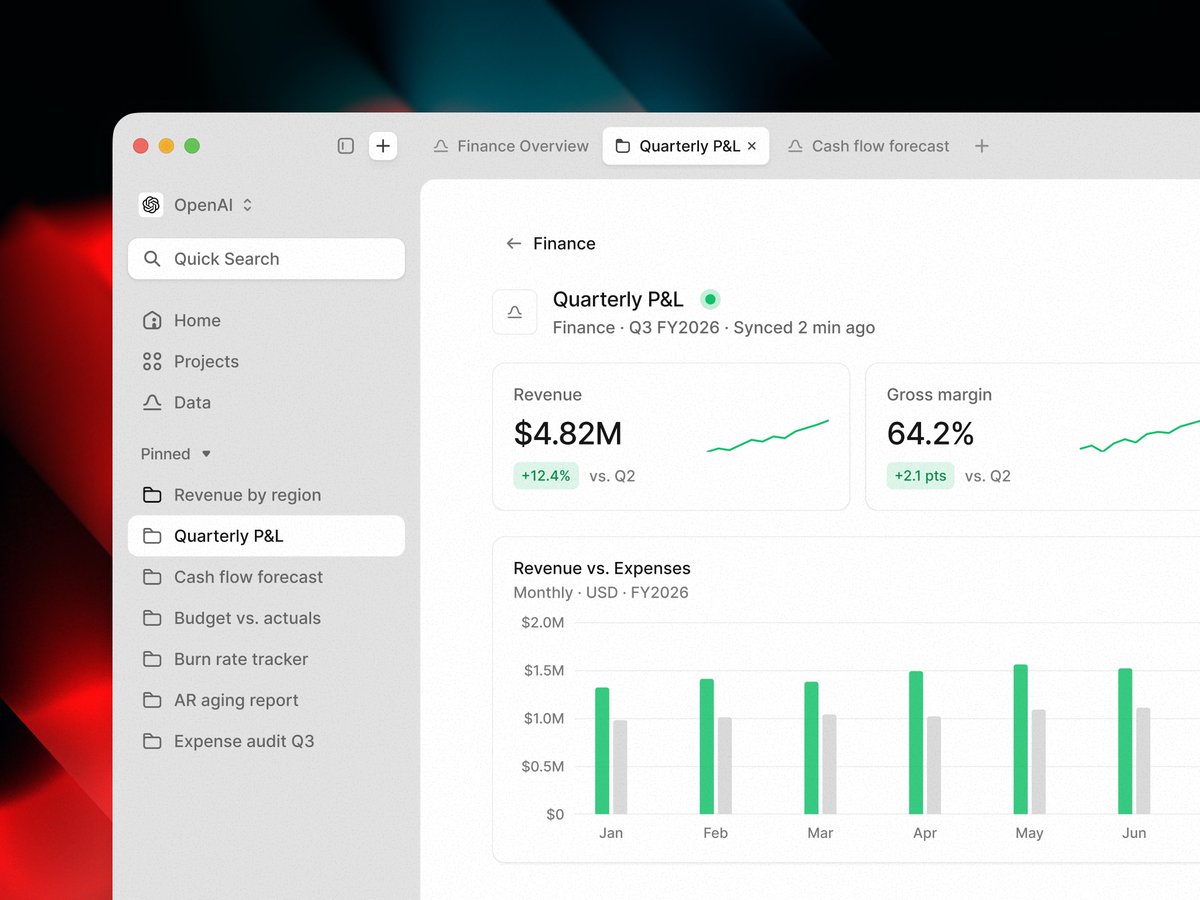Viewport: 1200px width, 900px height.
Task: Click folder icon beside Burn rate tracker
Action: [152, 659]
